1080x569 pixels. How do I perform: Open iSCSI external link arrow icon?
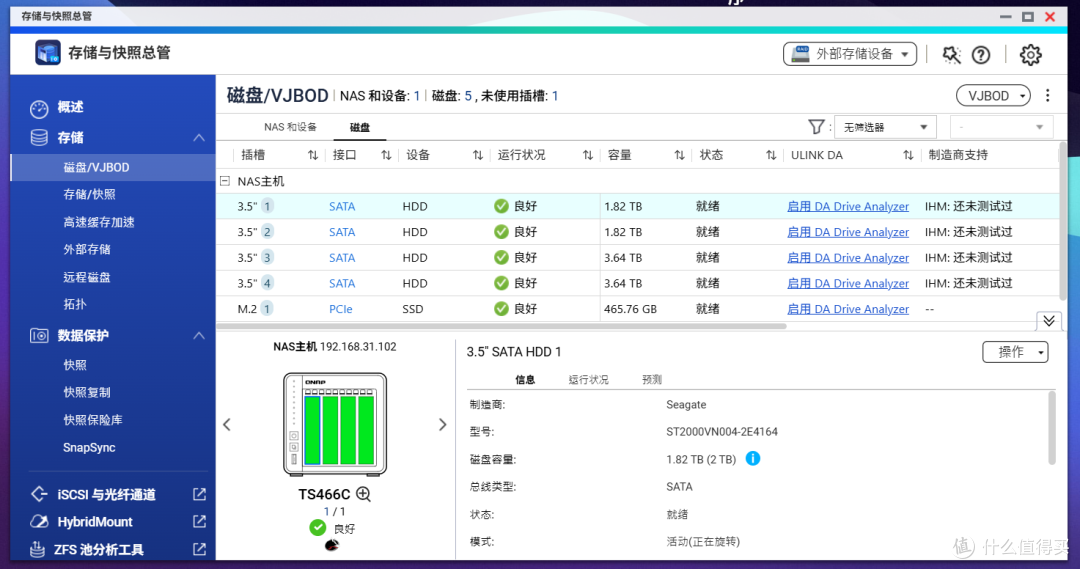click(199, 494)
